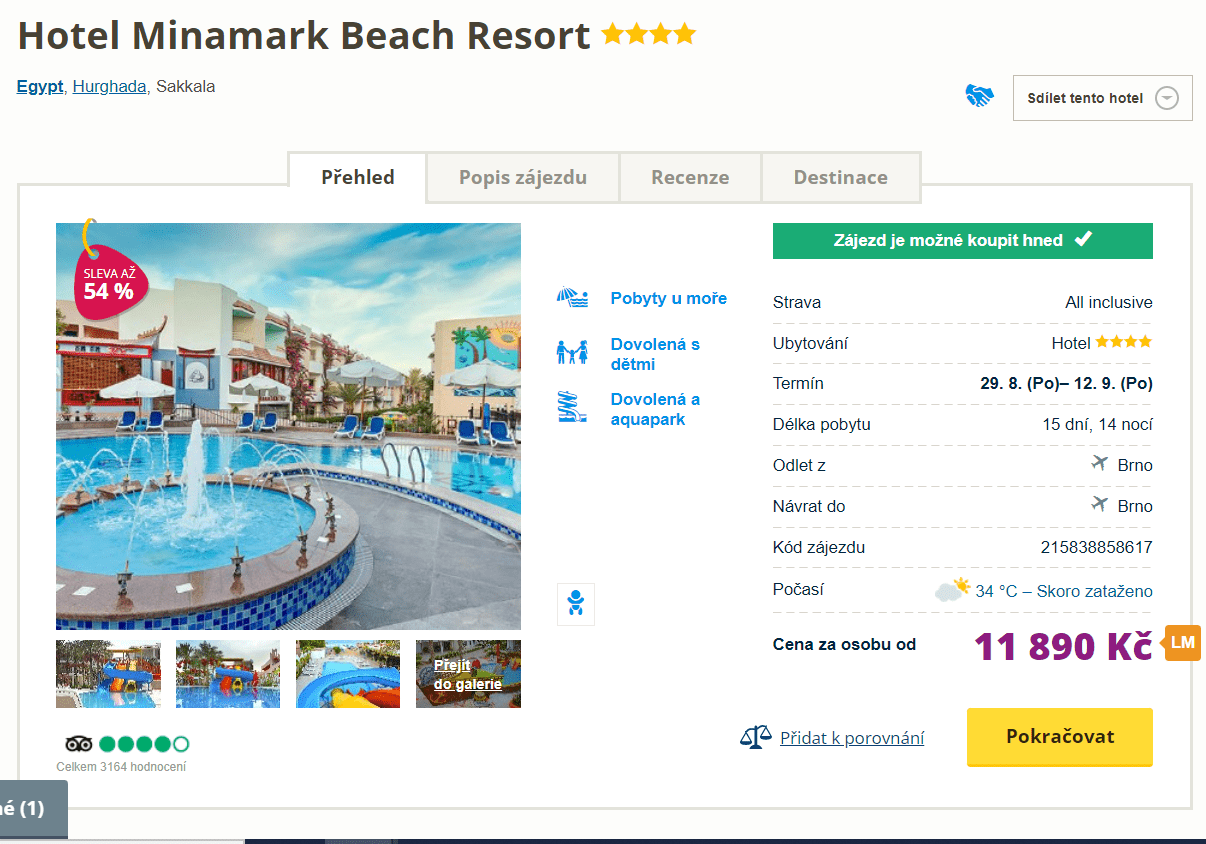This screenshot has width=1206, height=844.
Task: Click the TripAdvisor owl rating icon
Action: pyautogui.click(x=79, y=744)
